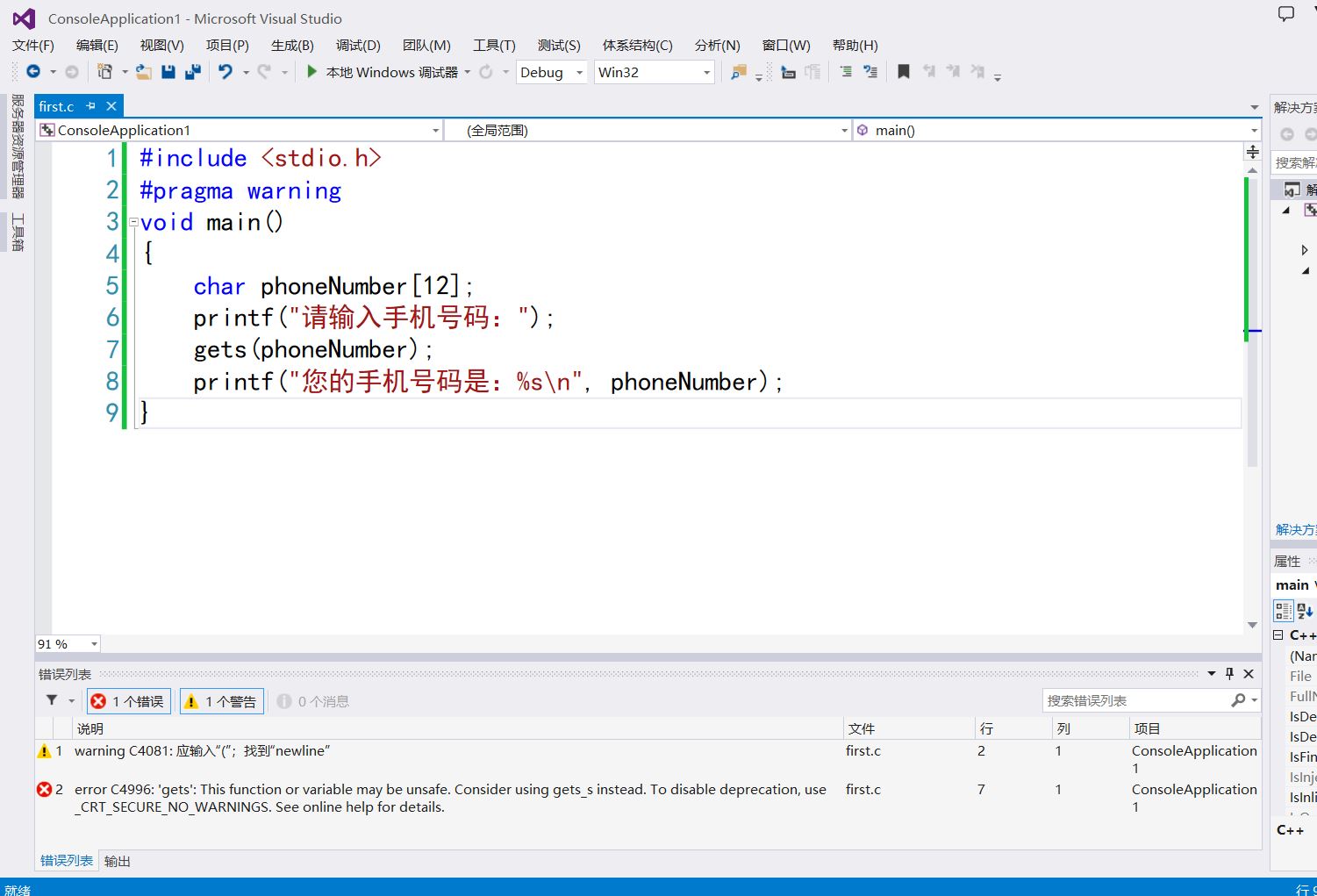Click the 搜索错误列表 search field
1317x896 pixels.
(x=1136, y=700)
